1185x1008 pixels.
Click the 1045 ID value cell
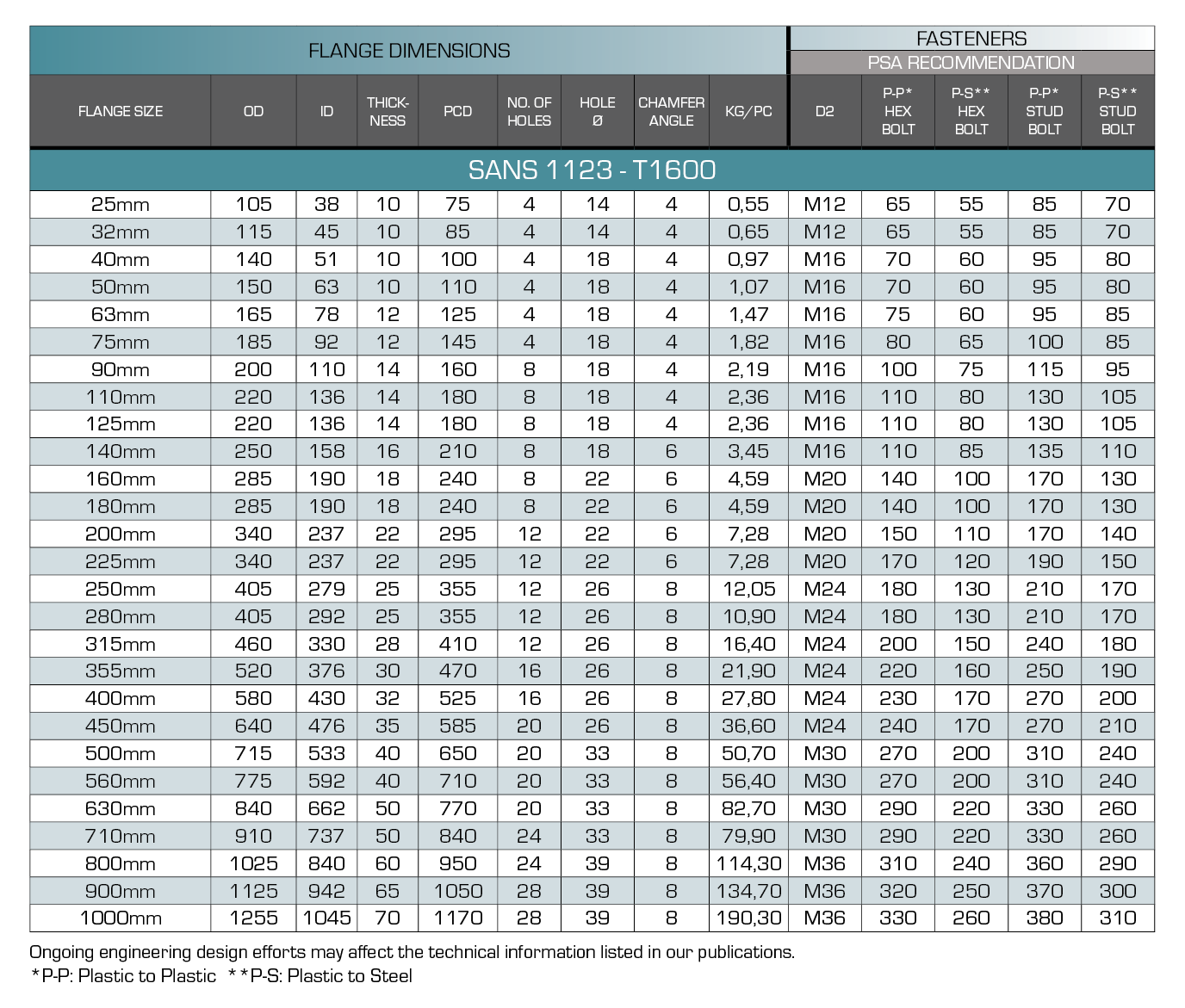tap(326, 918)
